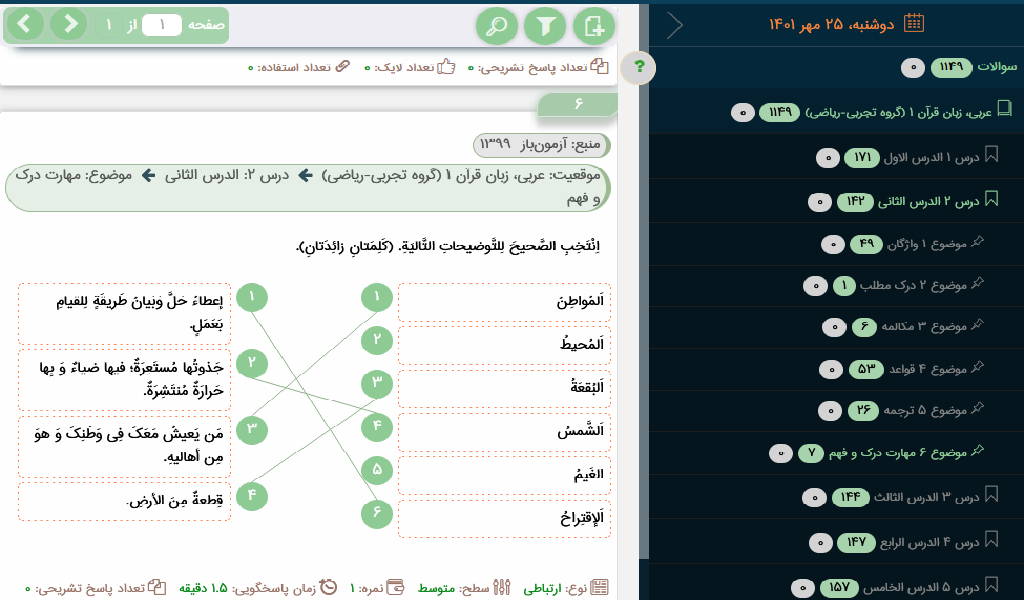Click the list icon beside نوع: ارتباطی
Image resolution: width=1024 pixels, height=600 pixels.
point(599,587)
